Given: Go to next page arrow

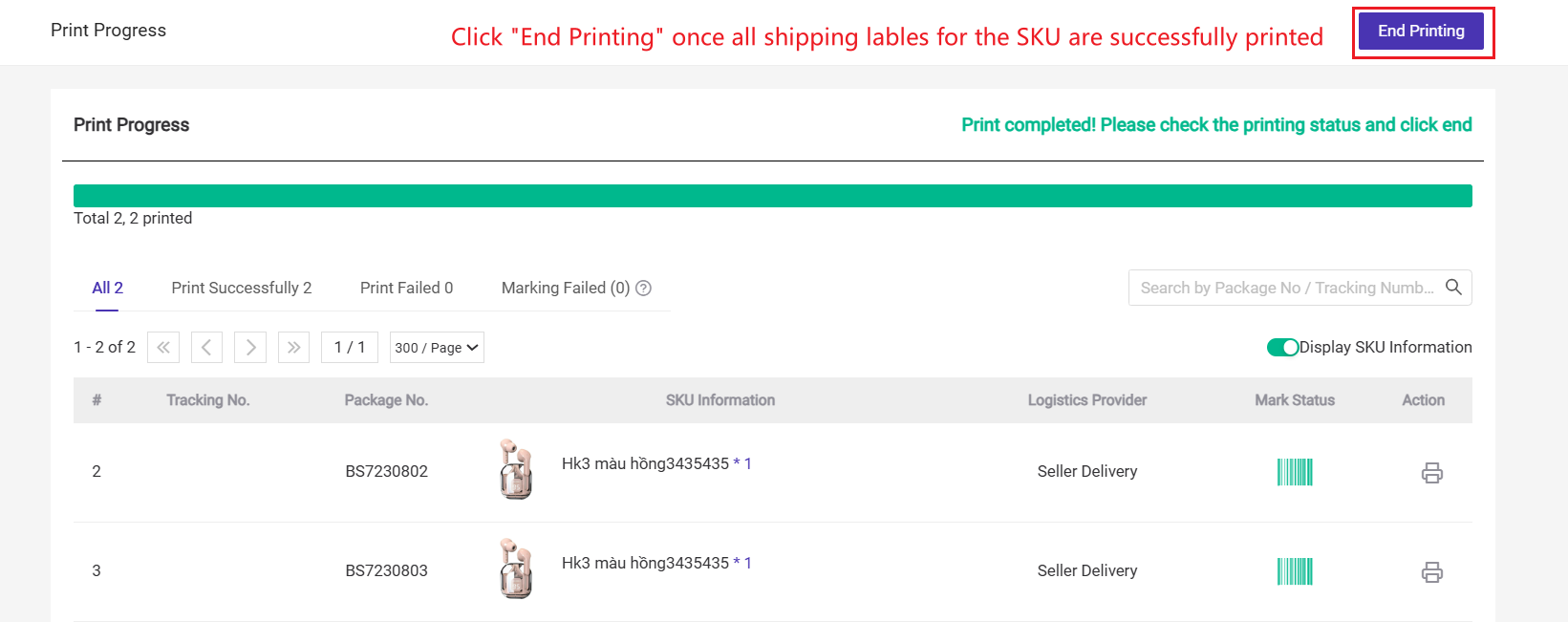Looking at the screenshot, I should 250,347.
